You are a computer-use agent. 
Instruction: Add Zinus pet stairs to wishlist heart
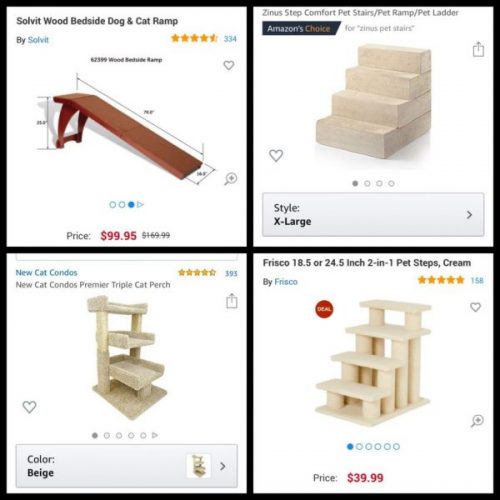pyautogui.click(x=276, y=155)
